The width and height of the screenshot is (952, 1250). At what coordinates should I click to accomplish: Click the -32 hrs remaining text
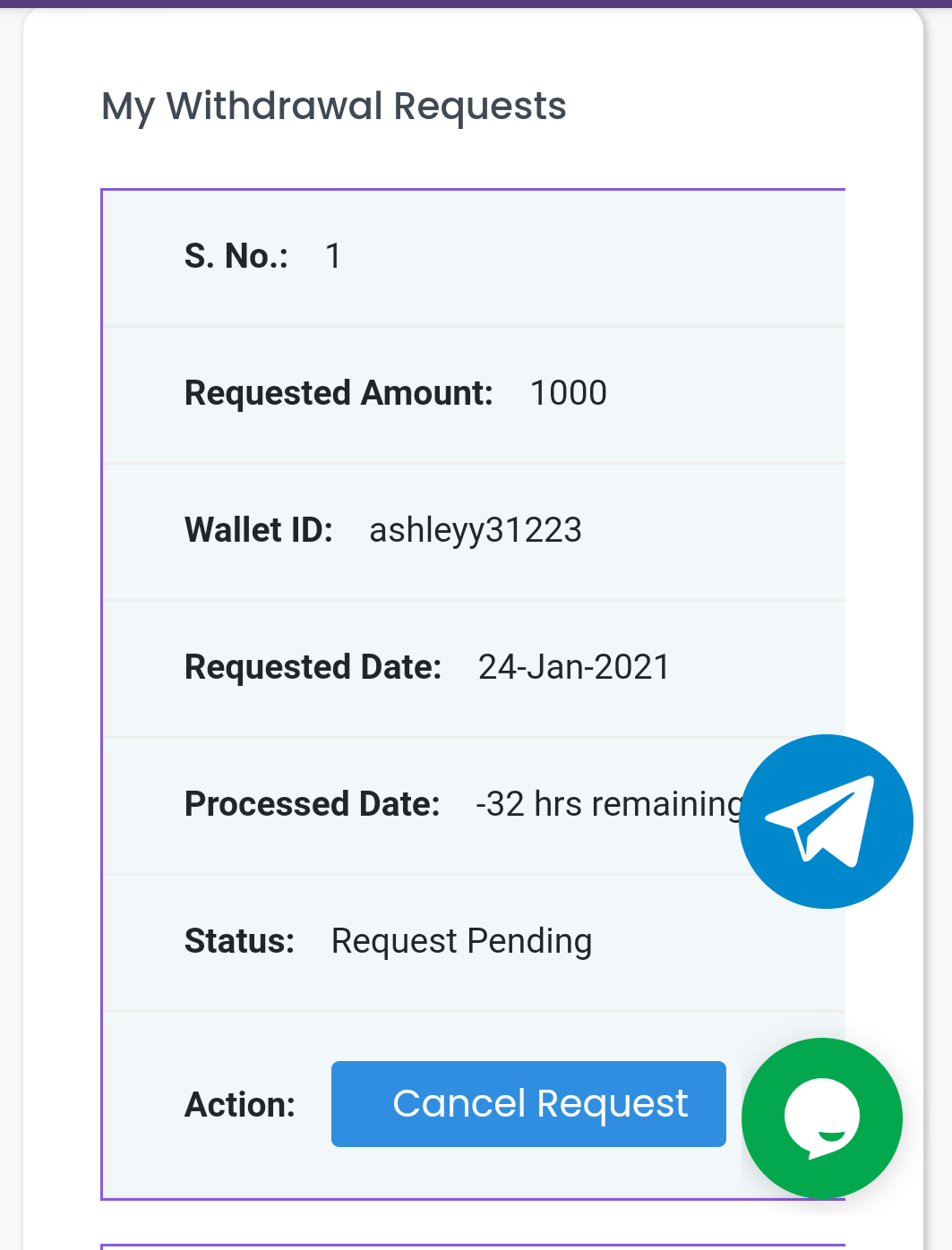(610, 804)
